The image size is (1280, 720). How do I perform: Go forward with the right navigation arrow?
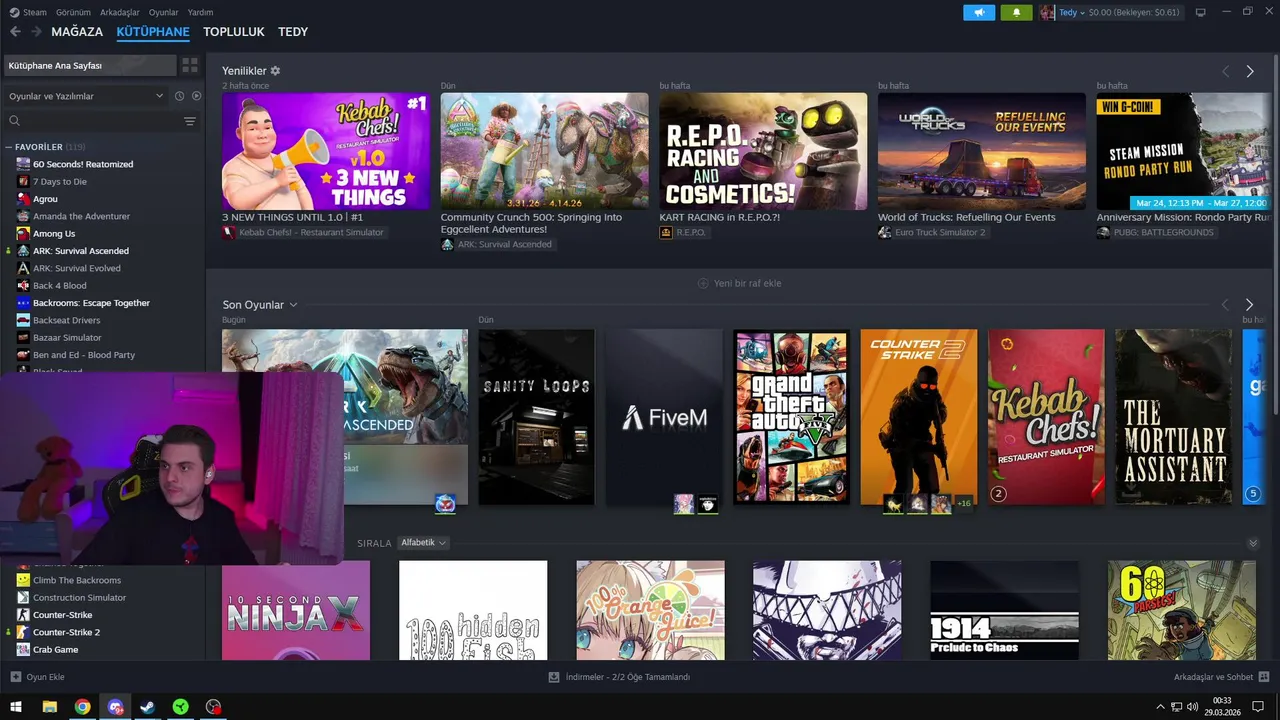click(x=36, y=32)
